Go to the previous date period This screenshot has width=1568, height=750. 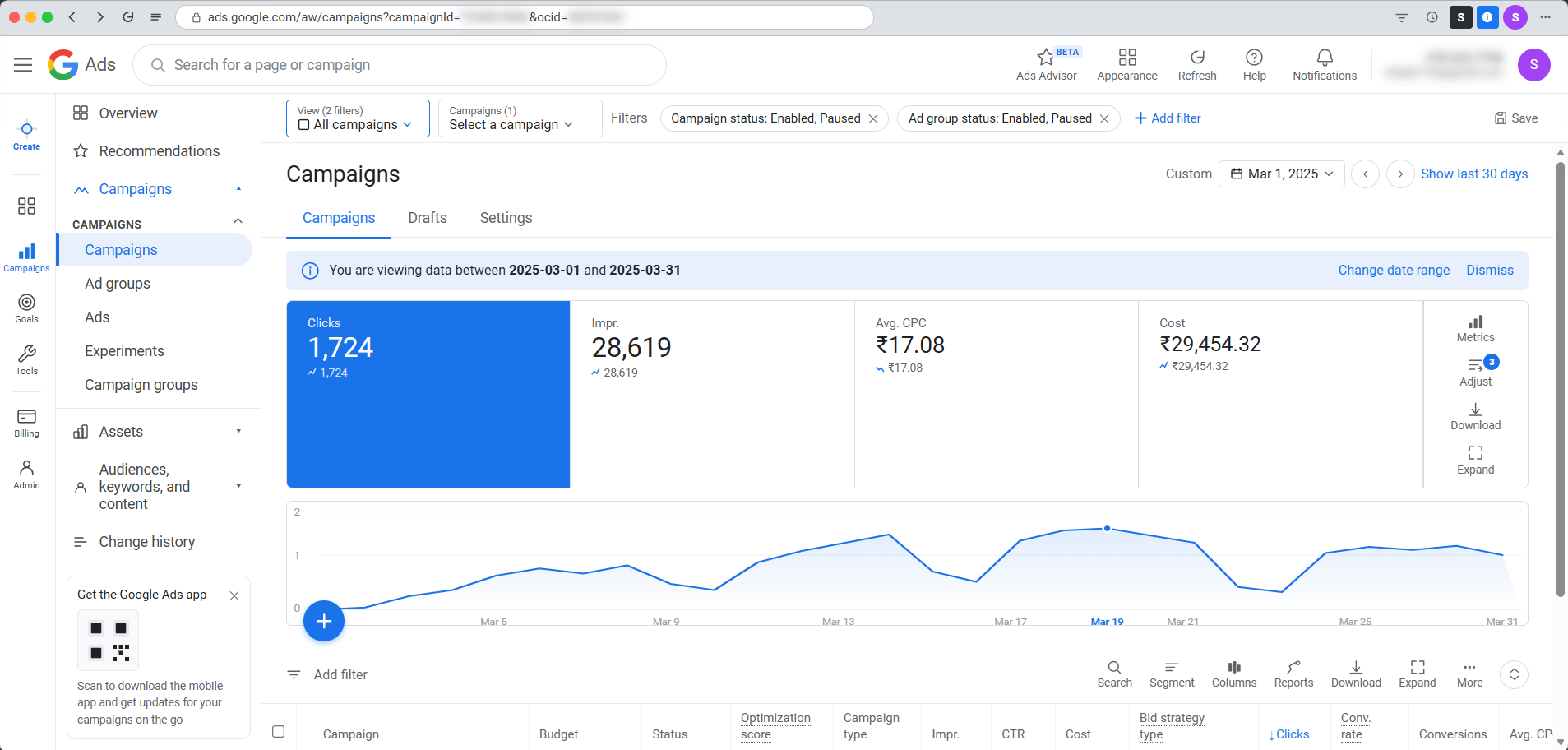[x=1365, y=174]
